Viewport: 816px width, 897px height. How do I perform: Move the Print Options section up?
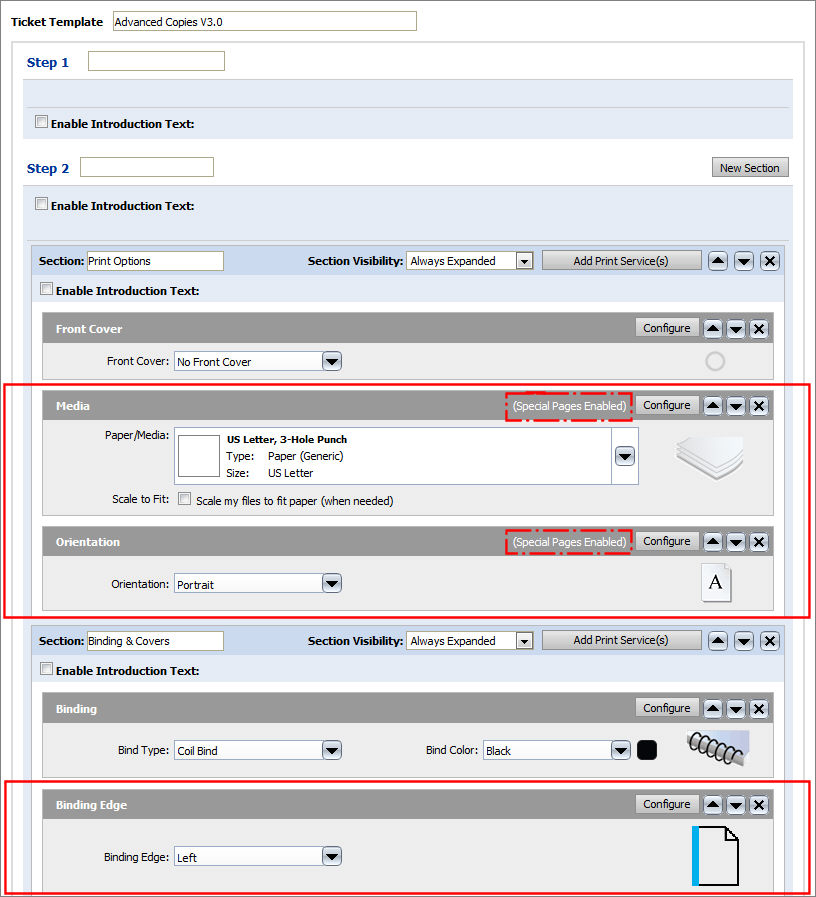717,261
